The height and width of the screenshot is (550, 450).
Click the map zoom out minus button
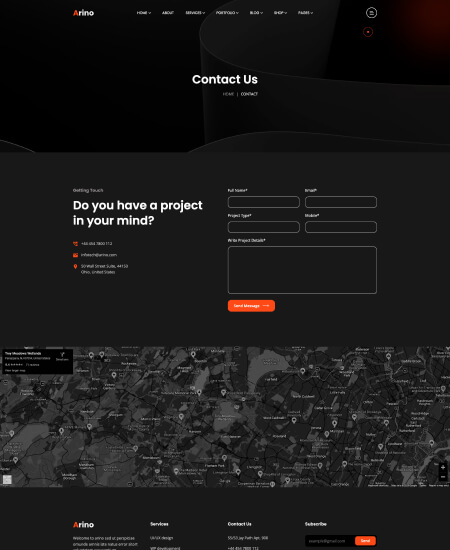pos(443,477)
